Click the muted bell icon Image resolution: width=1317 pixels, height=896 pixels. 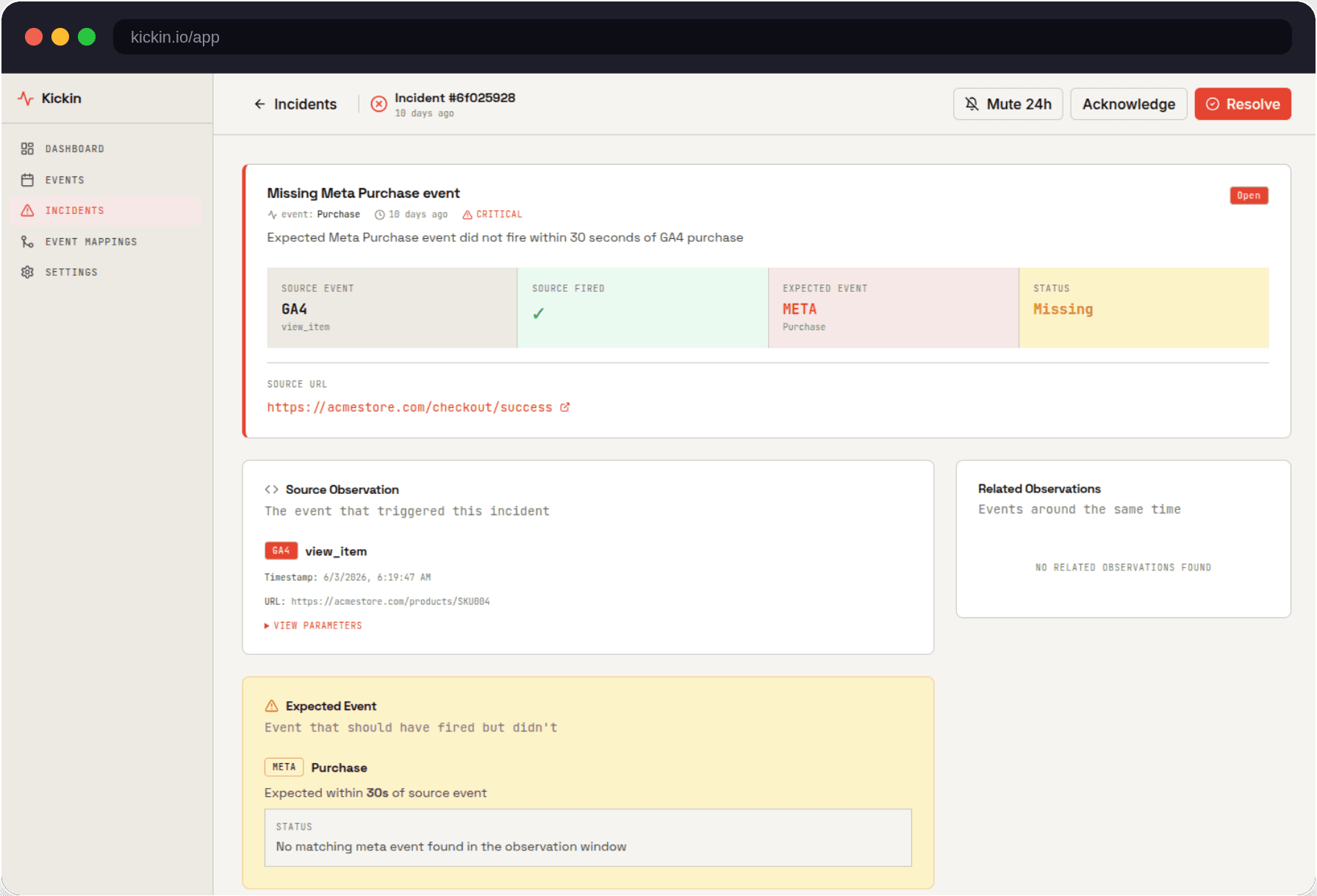pyautogui.click(x=972, y=104)
